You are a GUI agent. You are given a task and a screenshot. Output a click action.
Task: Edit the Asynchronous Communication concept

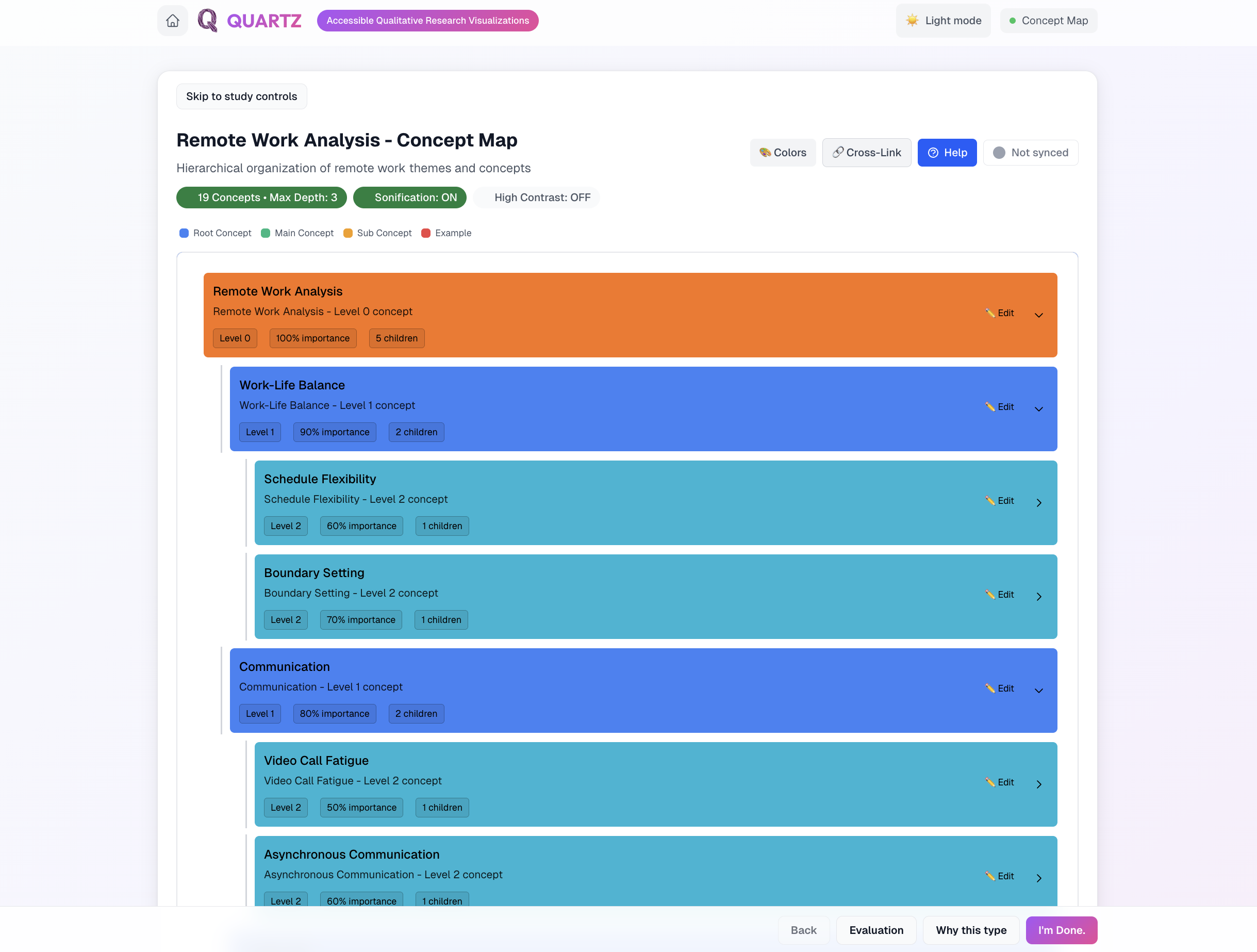pyautogui.click(x=1000, y=875)
